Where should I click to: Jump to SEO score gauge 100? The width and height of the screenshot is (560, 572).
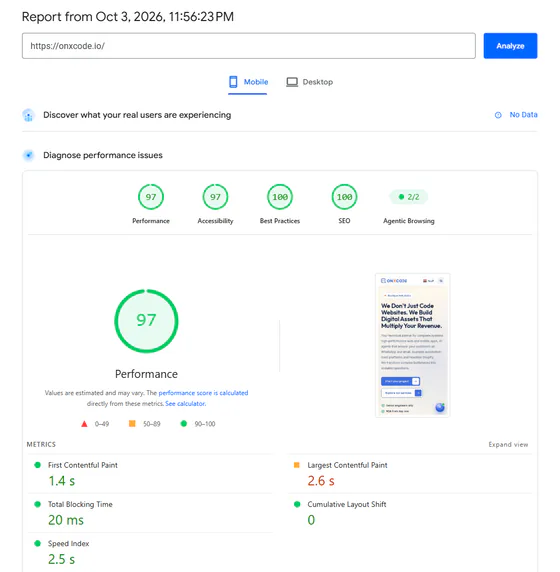tap(344, 197)
